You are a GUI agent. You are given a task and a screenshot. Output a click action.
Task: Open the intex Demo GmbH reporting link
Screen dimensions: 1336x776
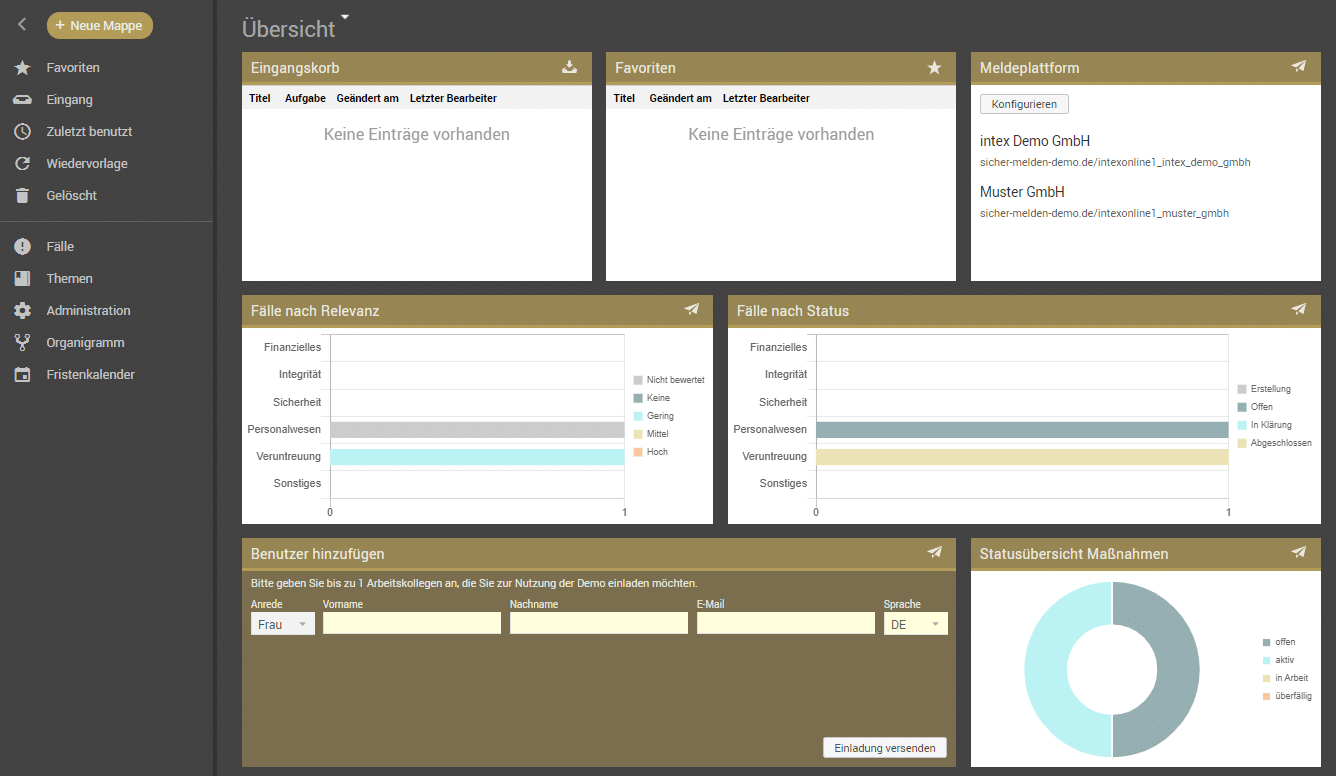tap(1114, 162)
